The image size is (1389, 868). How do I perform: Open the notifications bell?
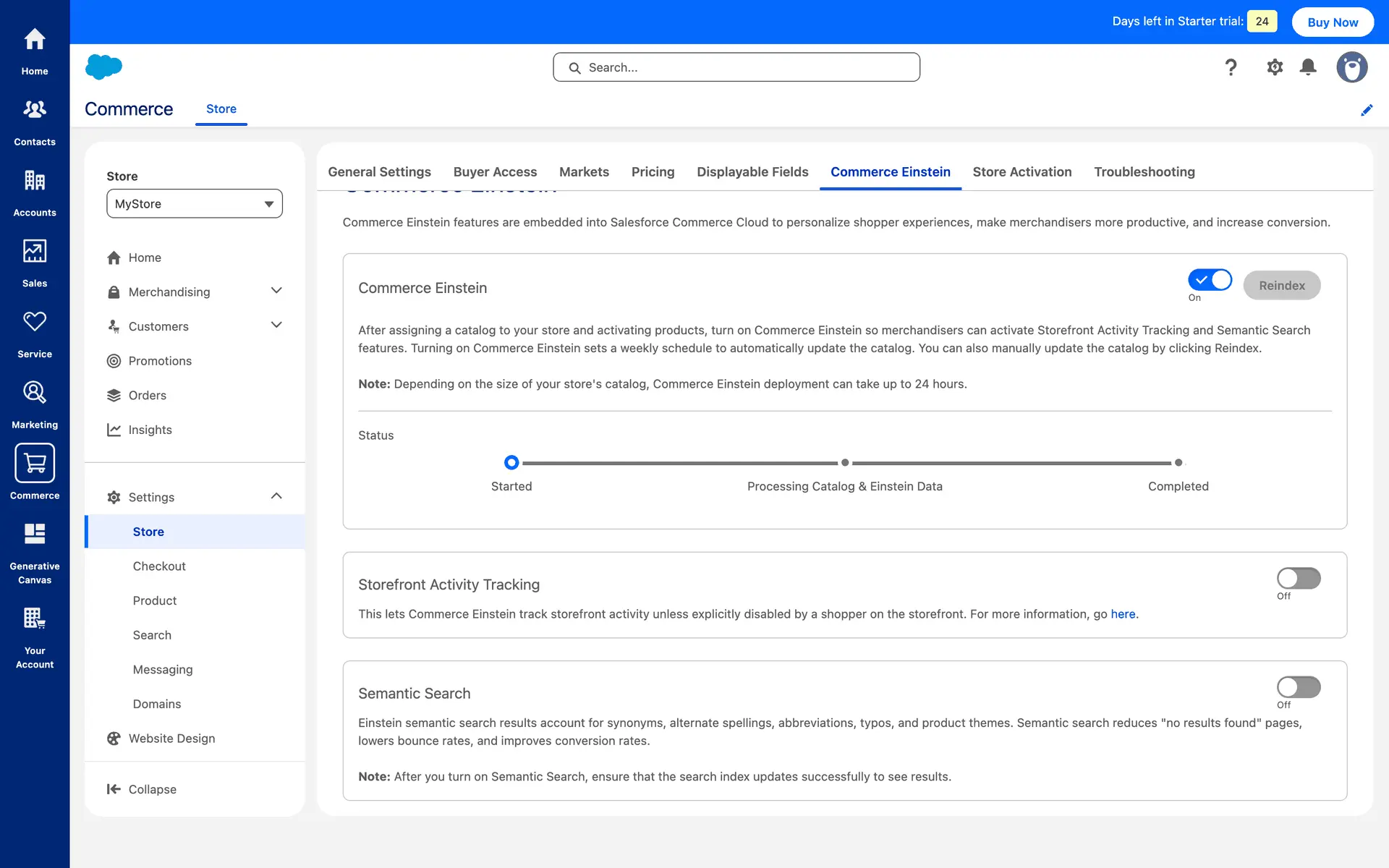click(x=1307, y=67)
